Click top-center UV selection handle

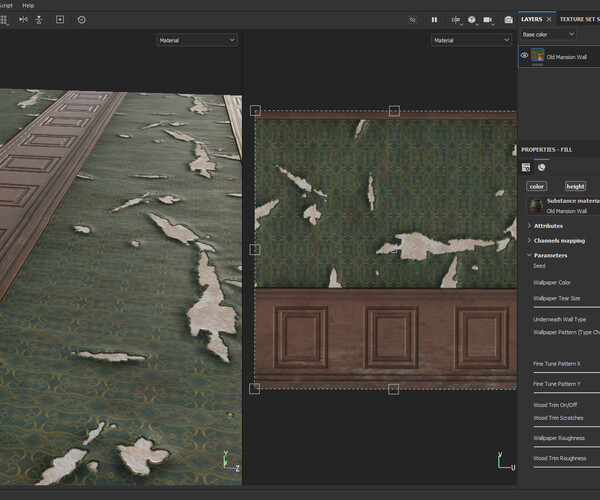click(x=394, y=111)
